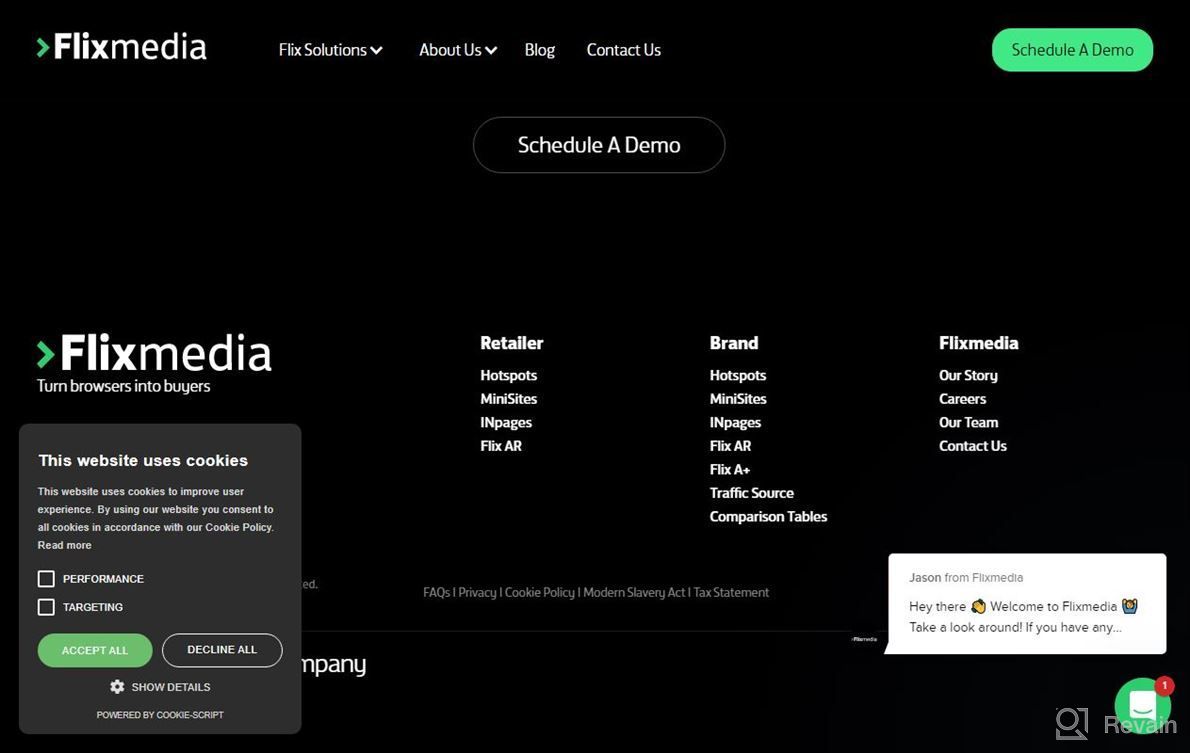Click the green Schedule A Demo header button
The image size is (1190, 753).
click(x=1072, y=50)
